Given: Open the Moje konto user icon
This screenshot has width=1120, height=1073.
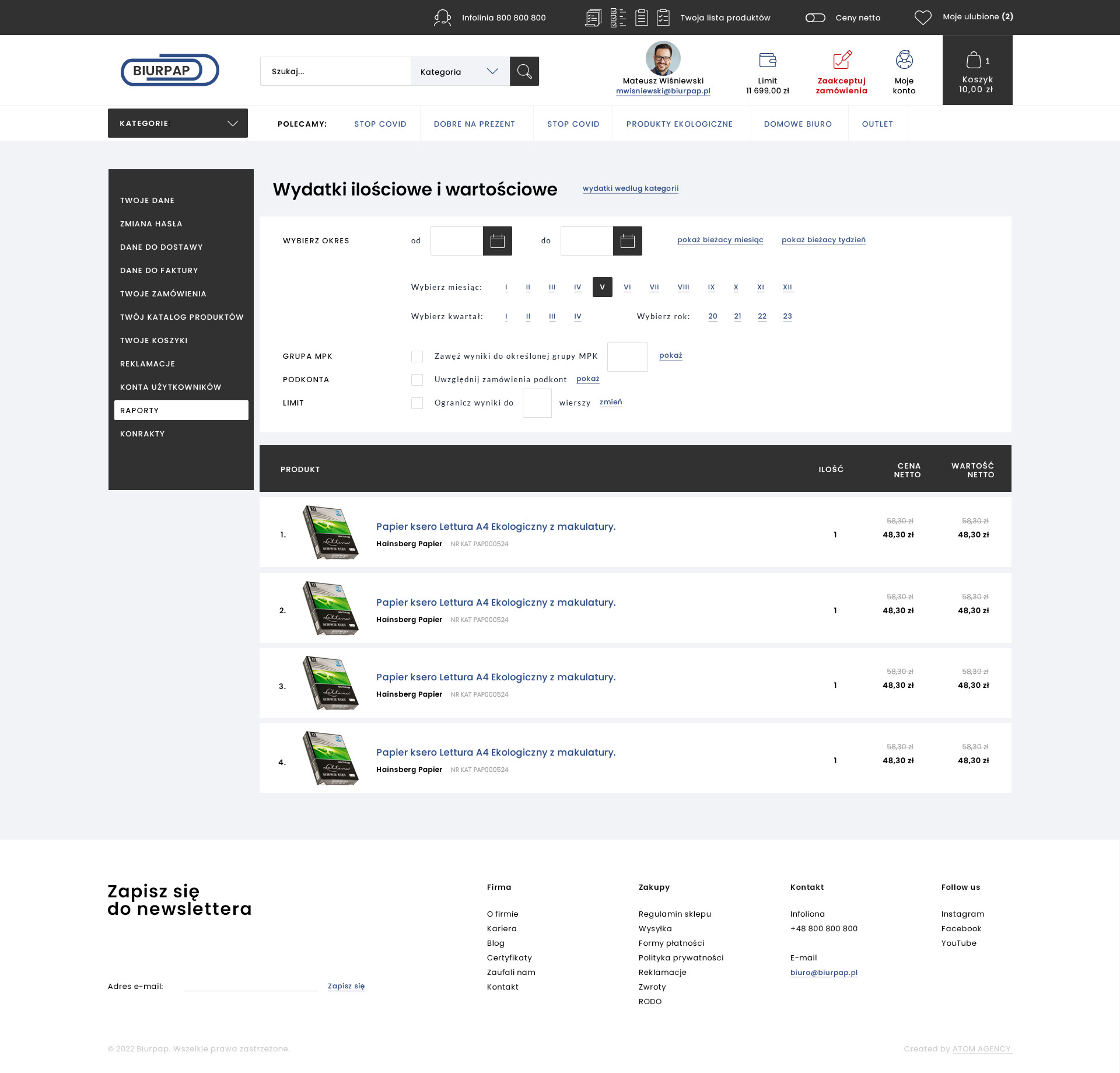Looking at the screenshot, I should pos(904,60).
